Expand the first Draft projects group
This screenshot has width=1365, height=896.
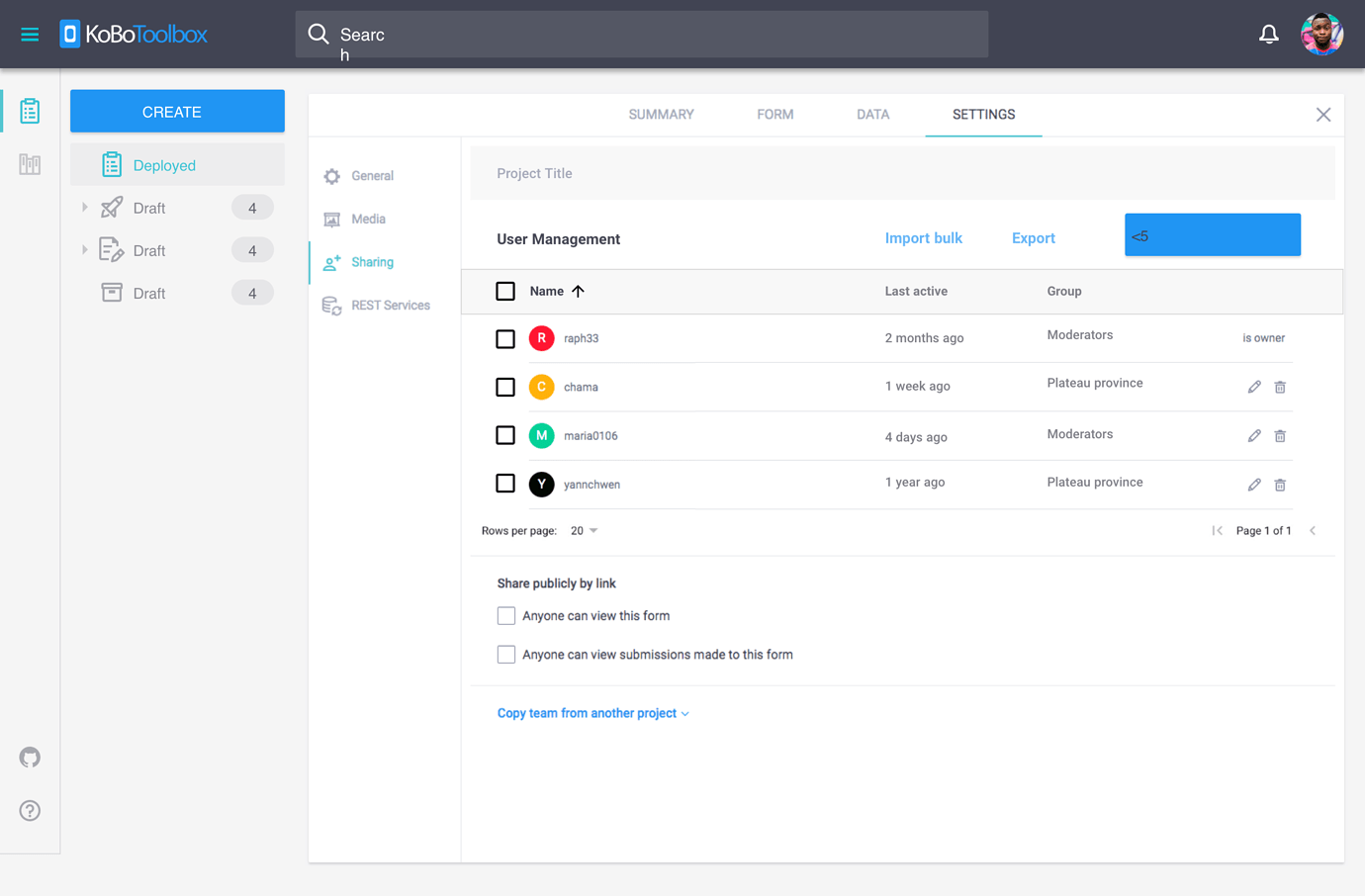(84, 208)
